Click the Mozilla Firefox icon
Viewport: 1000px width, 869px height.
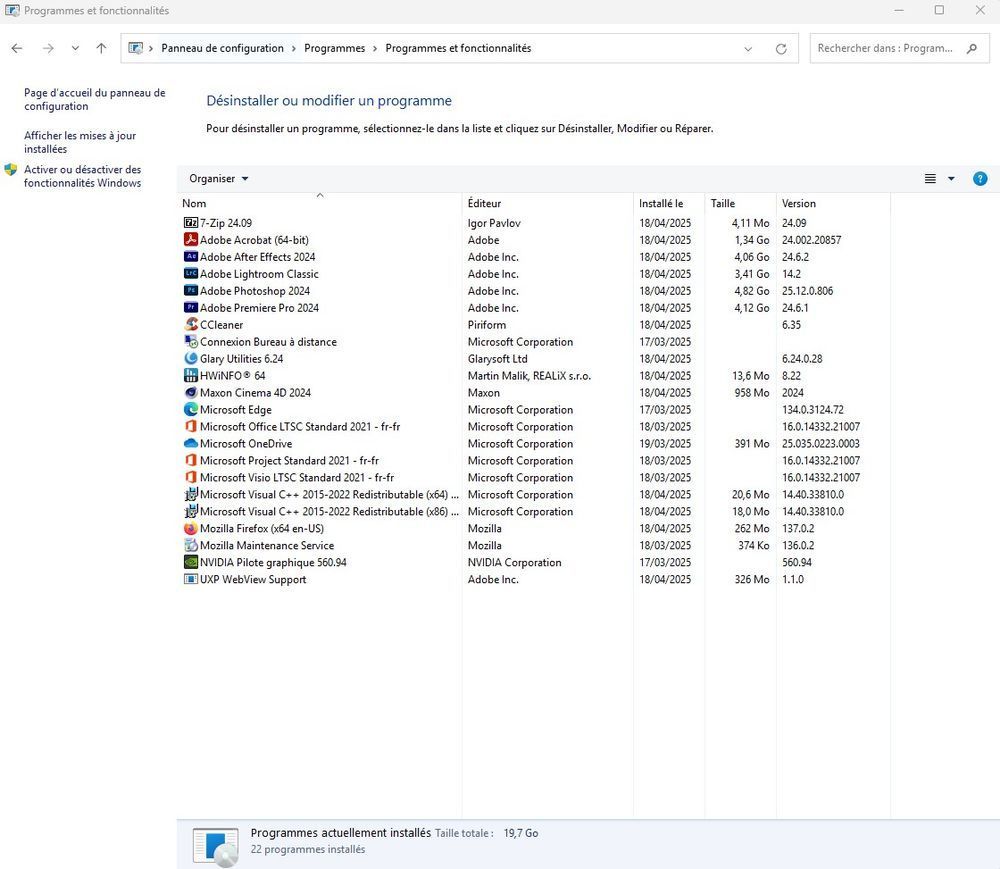191,529
